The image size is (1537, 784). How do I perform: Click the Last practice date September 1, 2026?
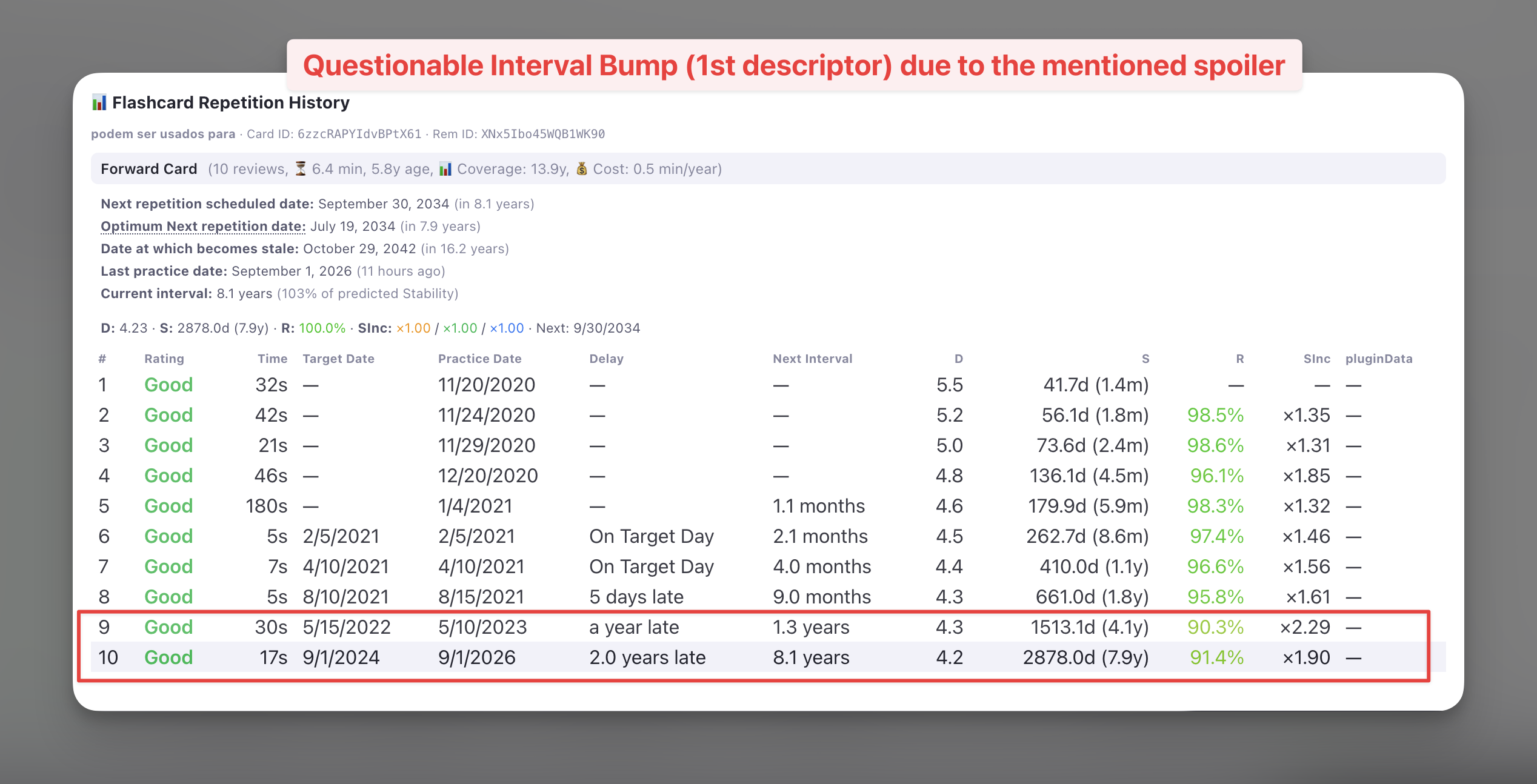click(273, 271)
